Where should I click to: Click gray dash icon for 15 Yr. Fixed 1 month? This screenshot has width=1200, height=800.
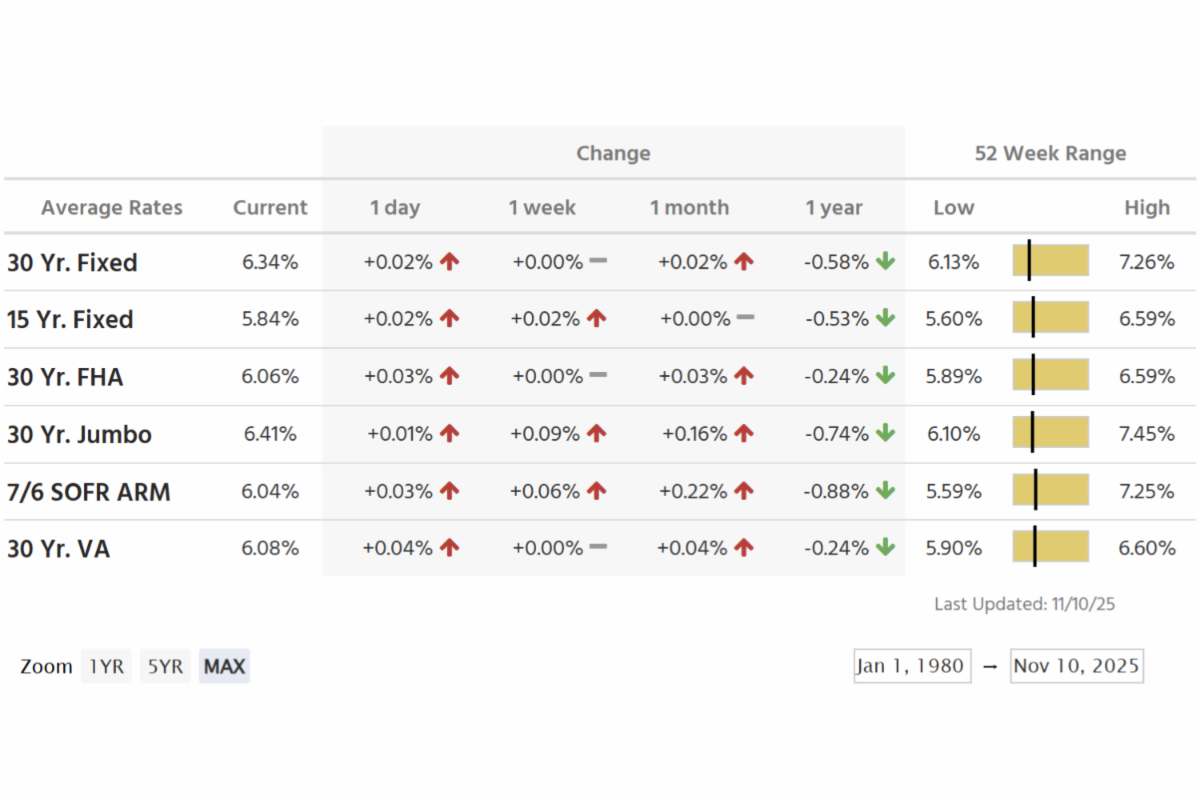[x=745, y=318]
